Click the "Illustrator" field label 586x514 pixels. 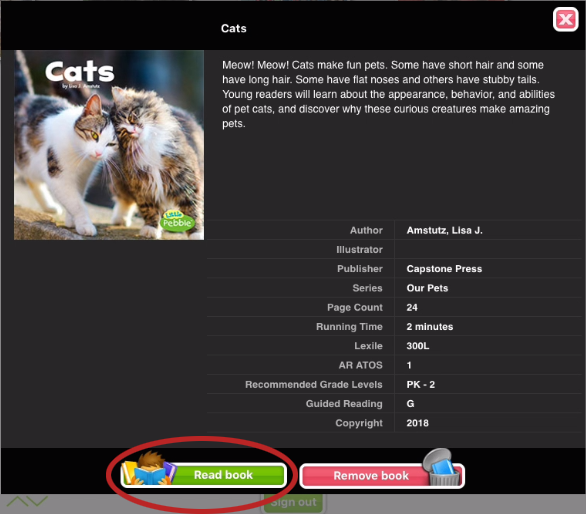pos(359,250)
